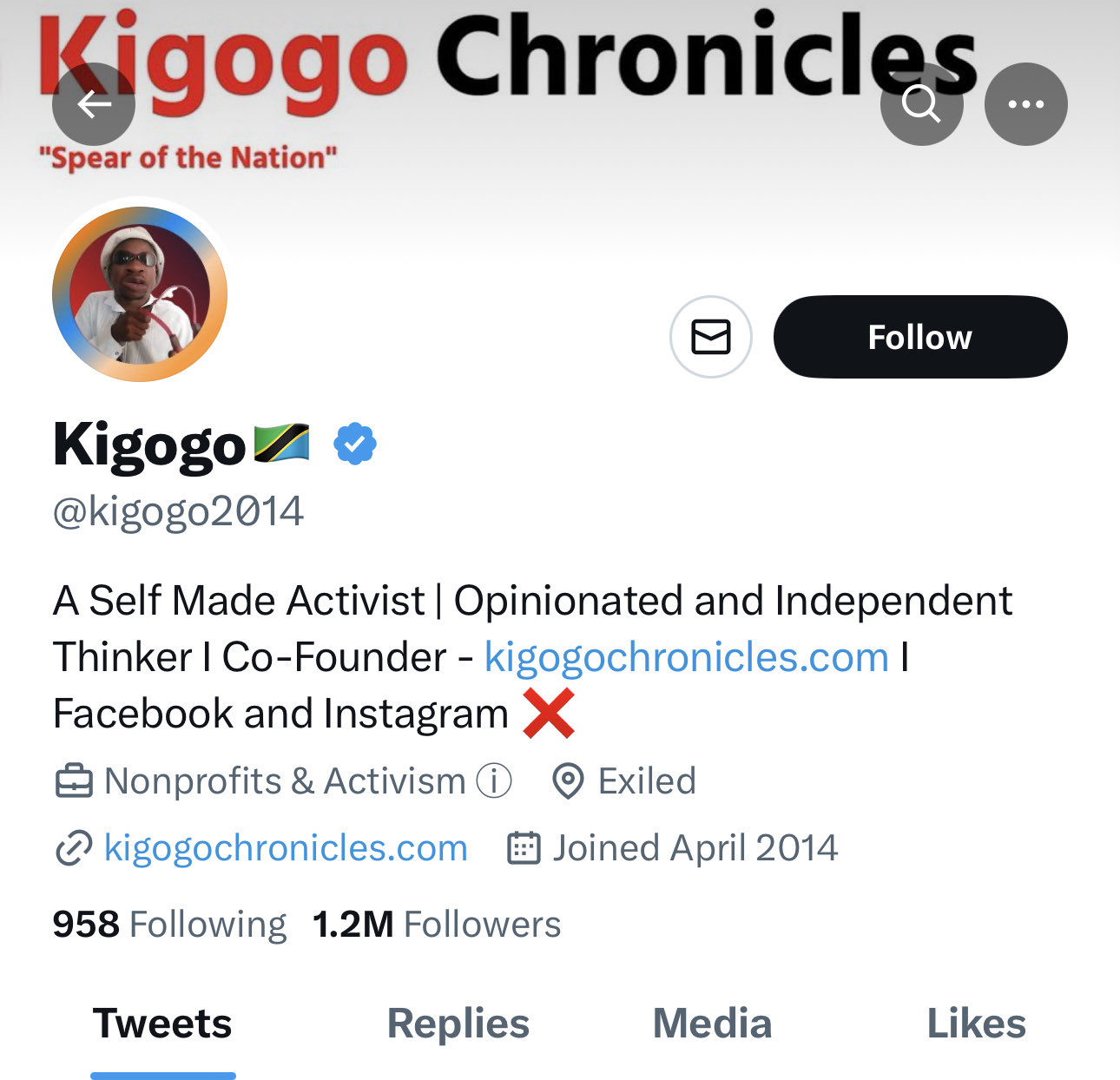
Task: Open the search magnifier icon
Action: click(921, 104)
